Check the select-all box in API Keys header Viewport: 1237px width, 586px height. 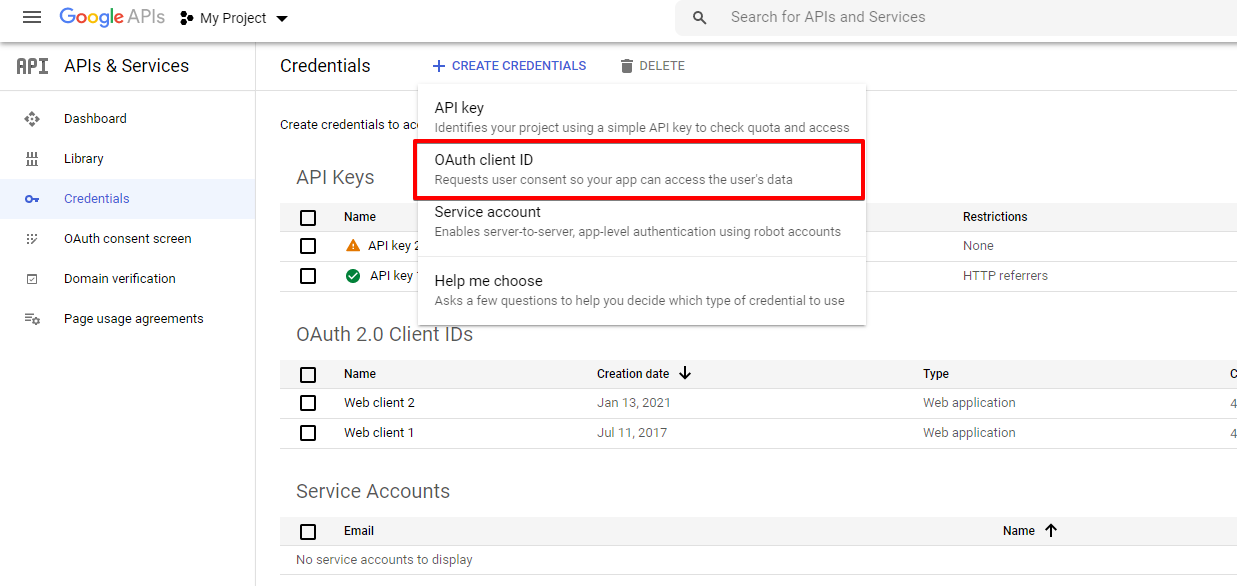(308, 217)
